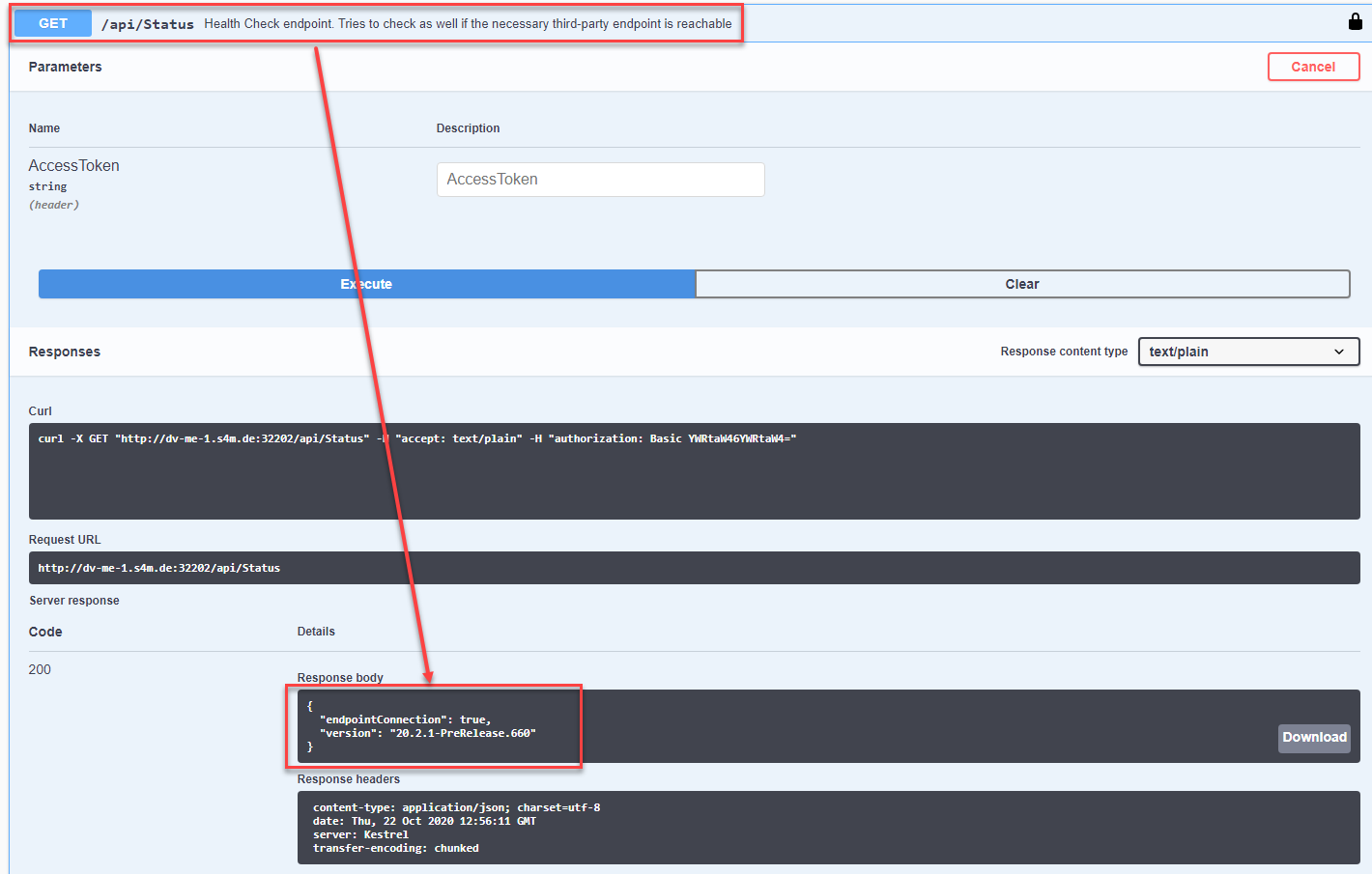Click the AccessToken parameter name label
1372x874 pixels.
pos(74,166)
